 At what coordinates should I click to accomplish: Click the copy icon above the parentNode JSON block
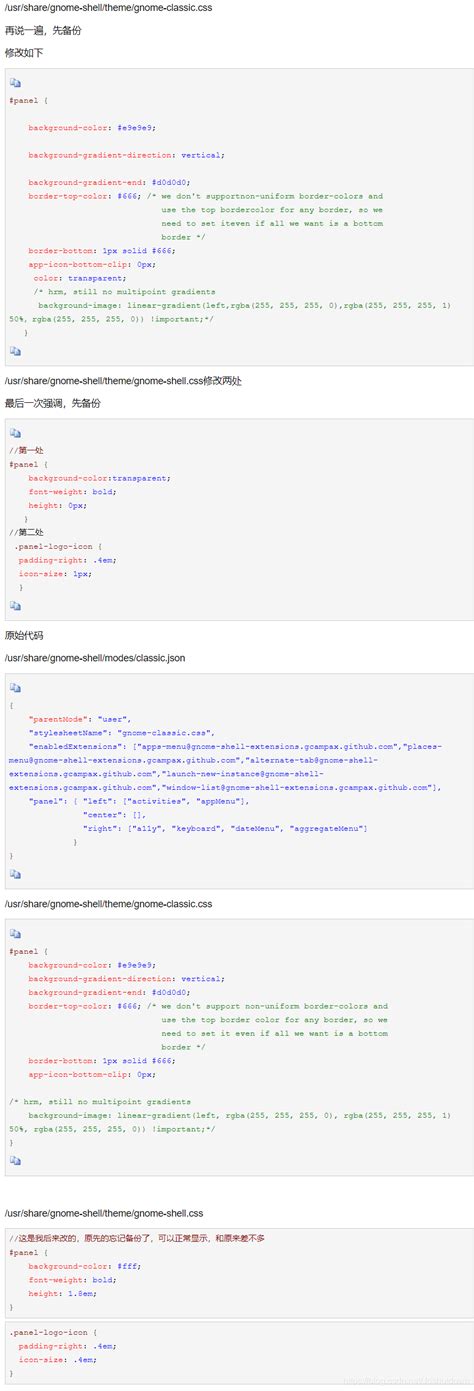click(x=15, y=688)
